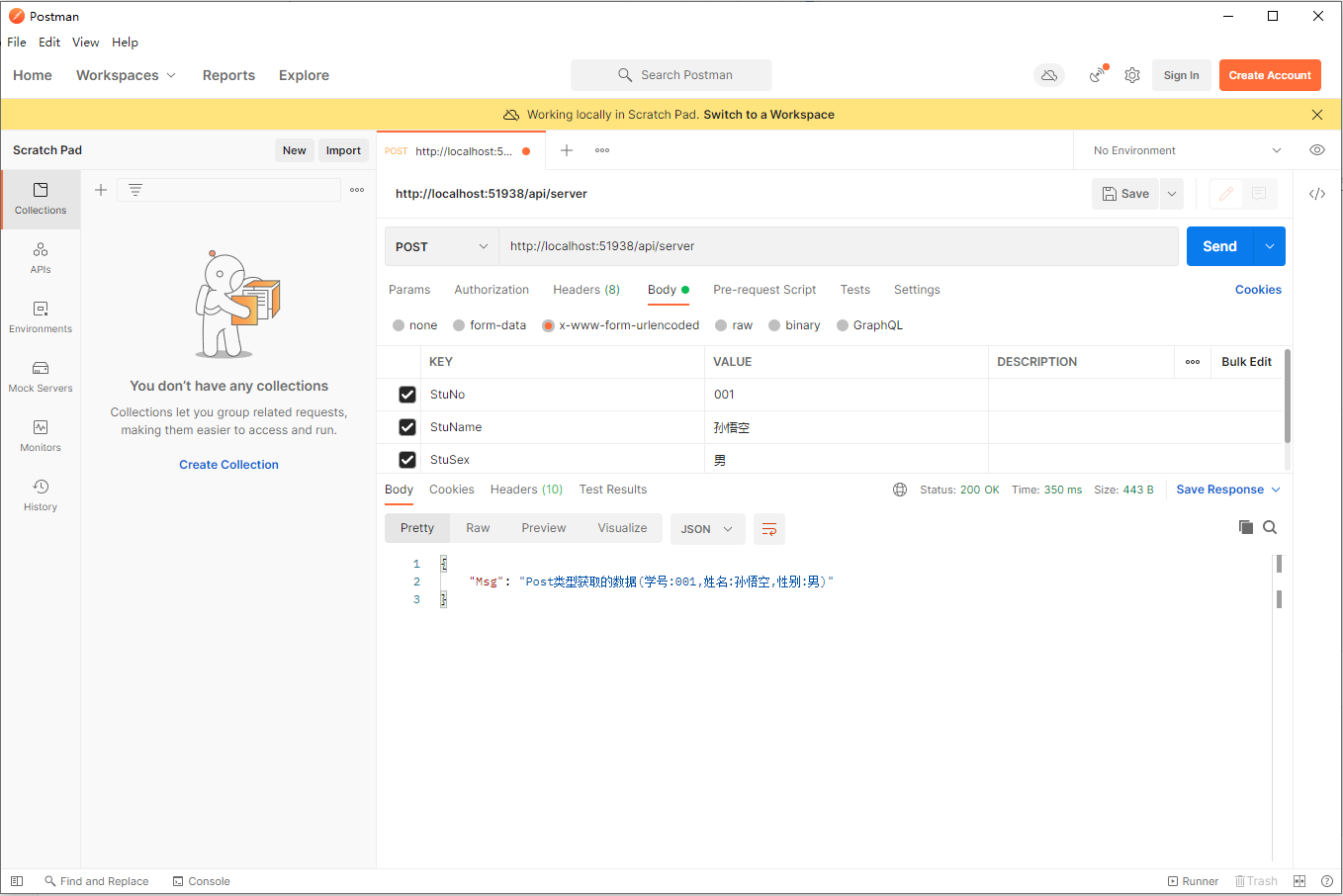Open settings gear icon in header
This screenshot has width=1343, height=896.
(x=1132, y=75)
